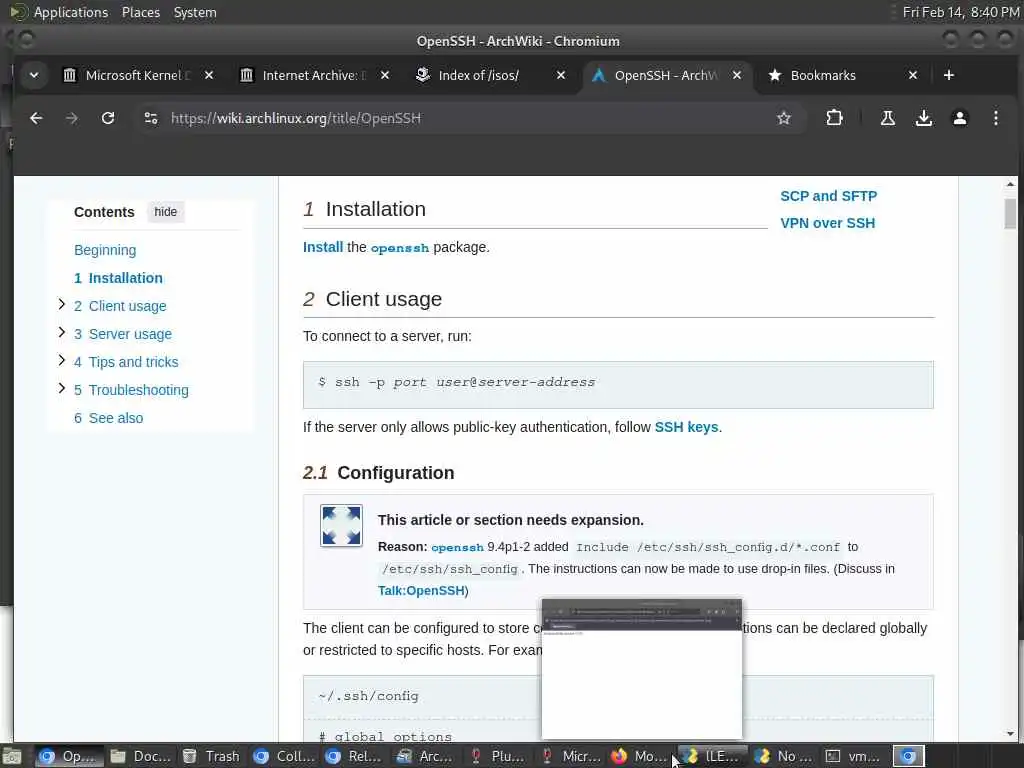The image size is (1024, 768).
Task: Open 2 Client usage contents link
Action: [120, 306]
